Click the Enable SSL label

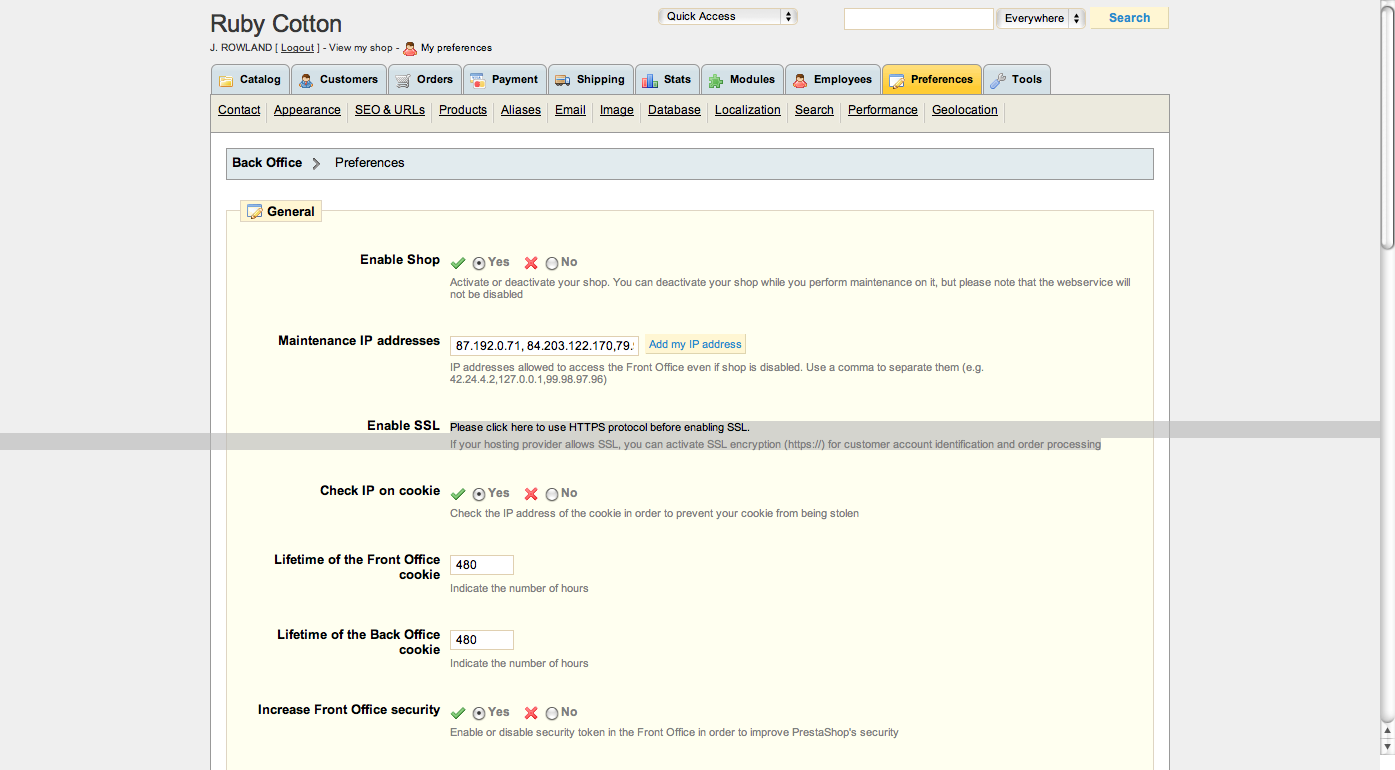pyautogui.click(x=403, y=425)
